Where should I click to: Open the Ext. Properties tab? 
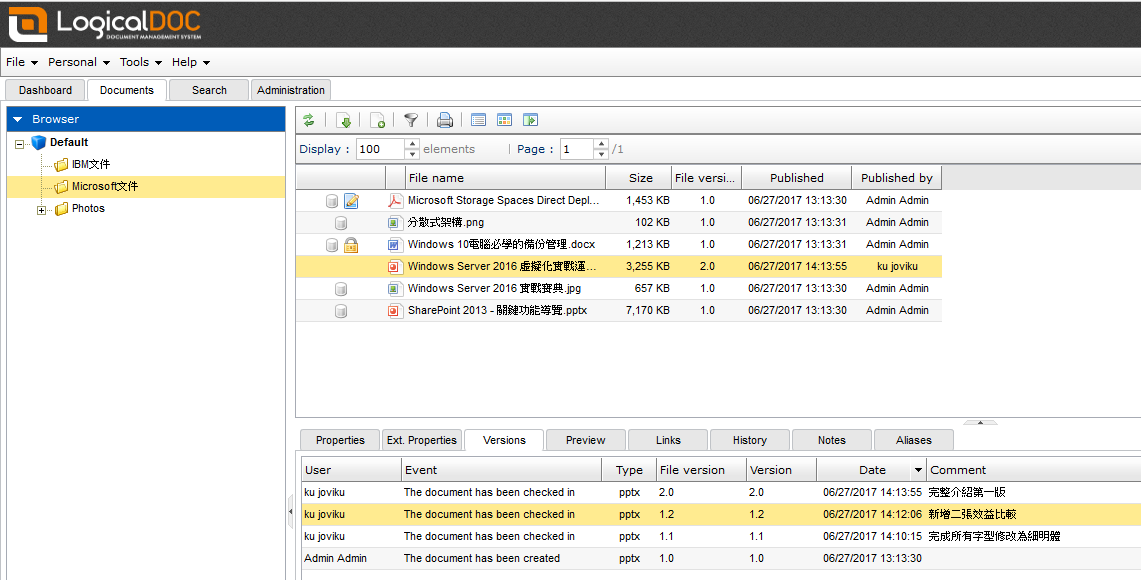(x=422, y=440)
